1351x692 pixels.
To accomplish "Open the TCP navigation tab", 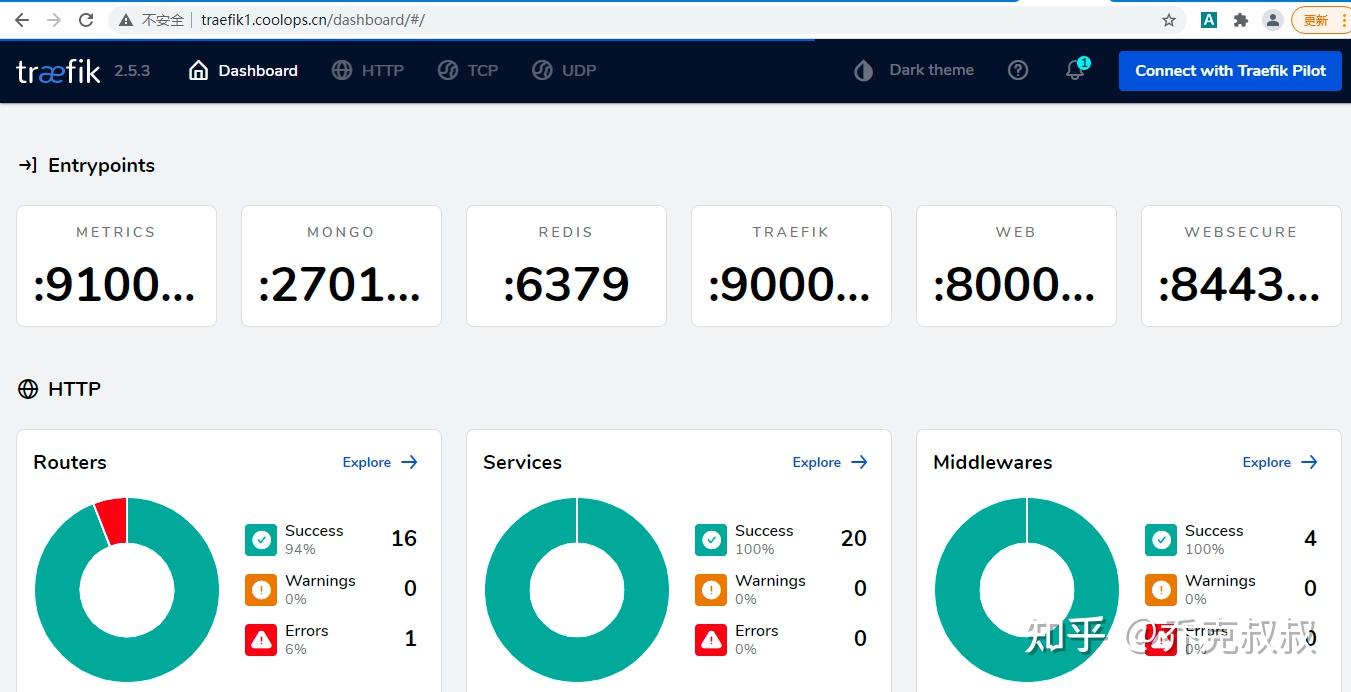I will (468, 70).
